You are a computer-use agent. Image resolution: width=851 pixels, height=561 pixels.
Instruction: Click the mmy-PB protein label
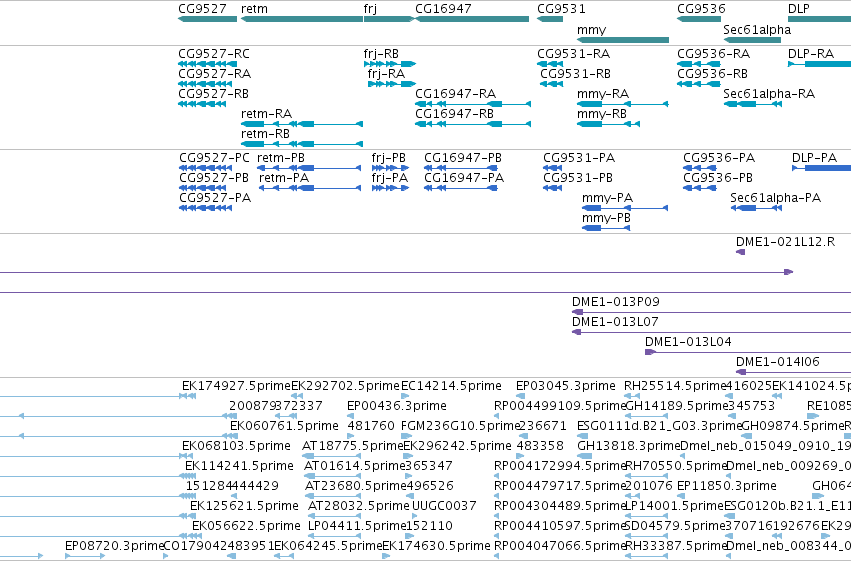tap(606, 218)
